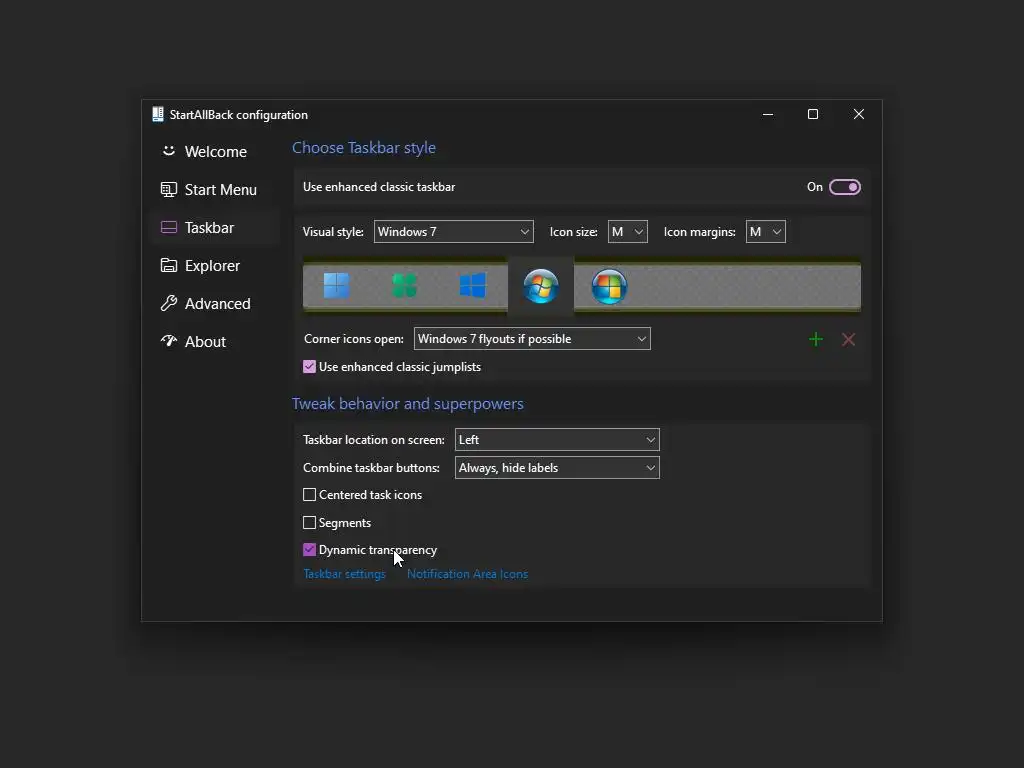Click the Use enhanced classic taskbar label

379,187
